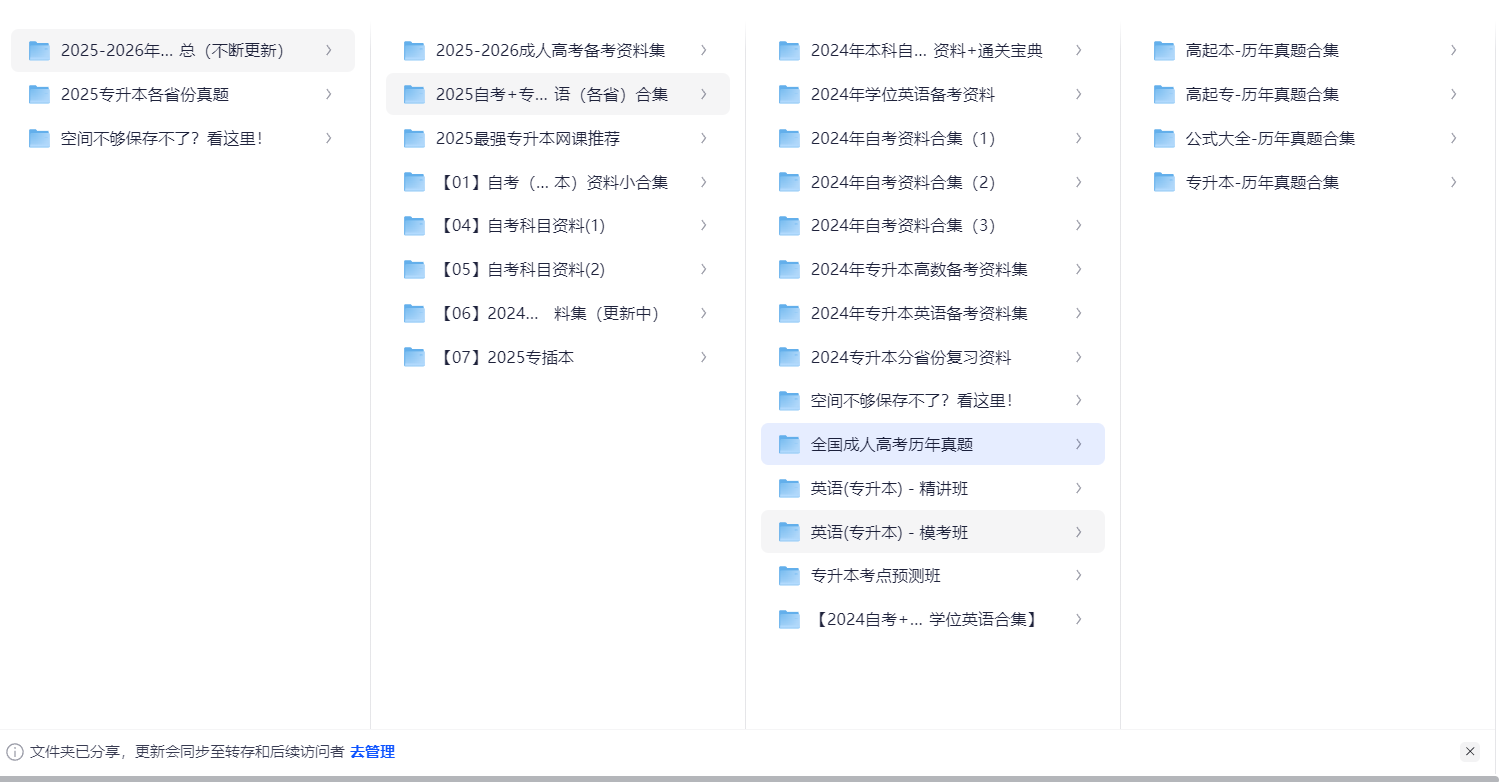Click folder icon of 2024年自考资料合集（2）
Viewport: 1500px width, 782px height.
pyautogui.click(x=789, y=182)
